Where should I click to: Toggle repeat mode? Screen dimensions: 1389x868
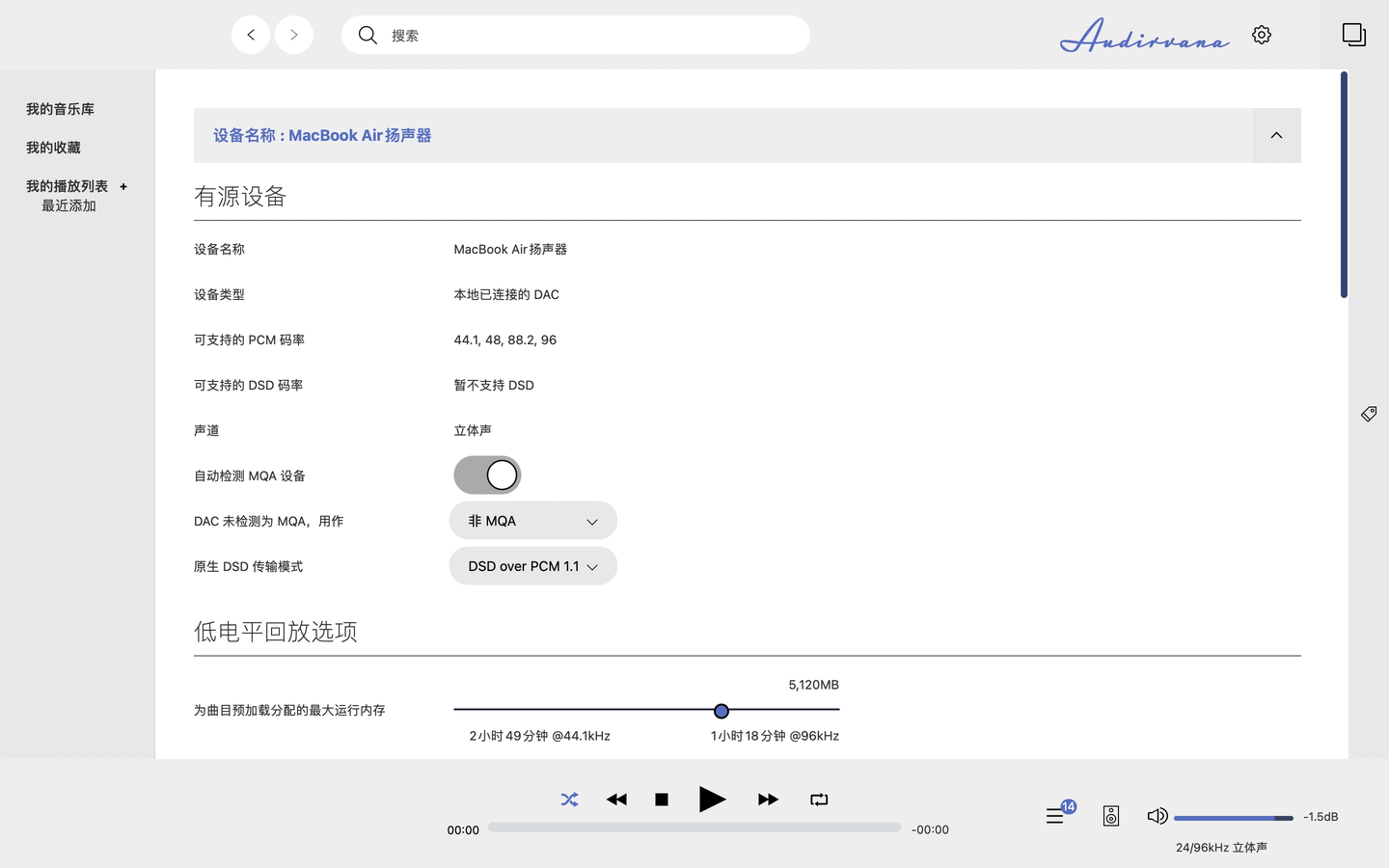(819, 800)
